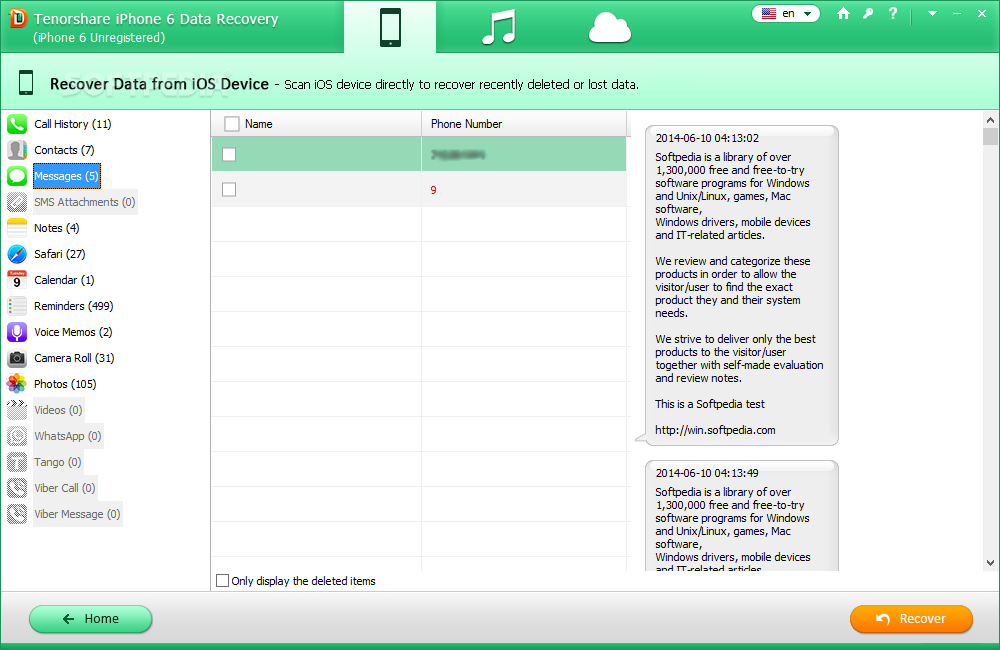The image size is (1000, 650).
Task: Check the highlighted first message row checkbox
Action: (229, 154)
